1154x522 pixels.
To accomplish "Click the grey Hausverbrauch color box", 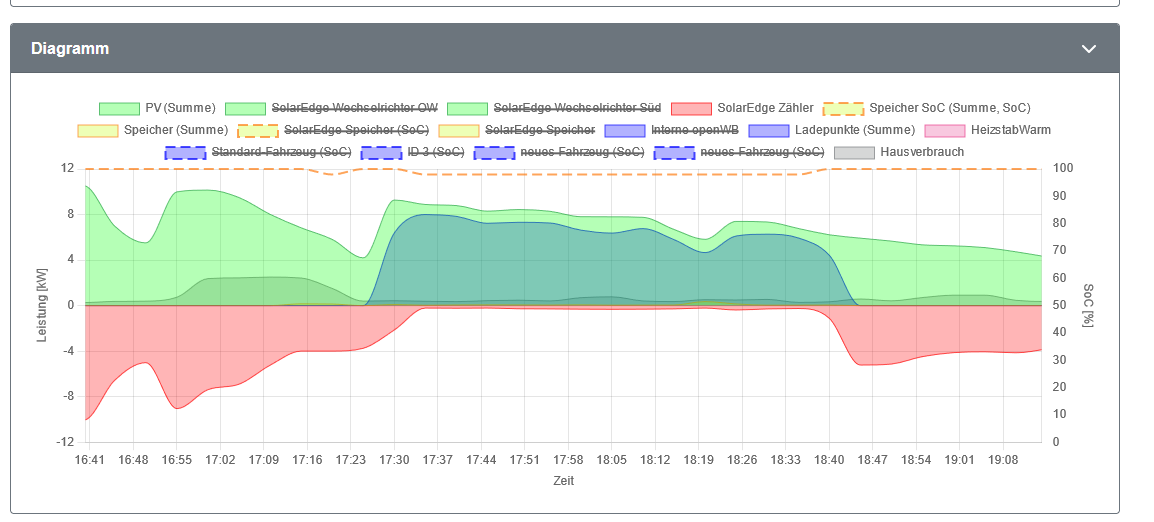I will point(854,152).
